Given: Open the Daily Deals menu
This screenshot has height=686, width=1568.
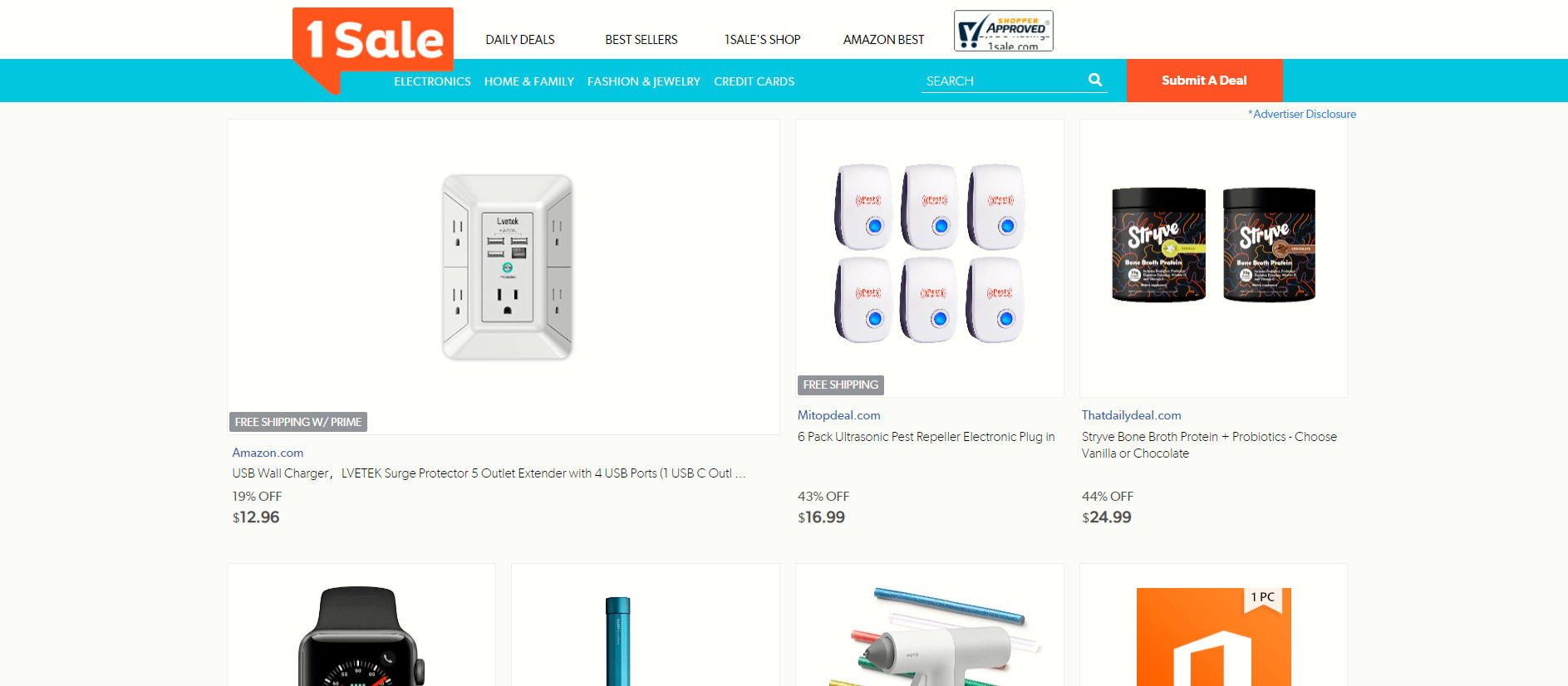Looking at the screenshot, I should (x=520, y=39).
